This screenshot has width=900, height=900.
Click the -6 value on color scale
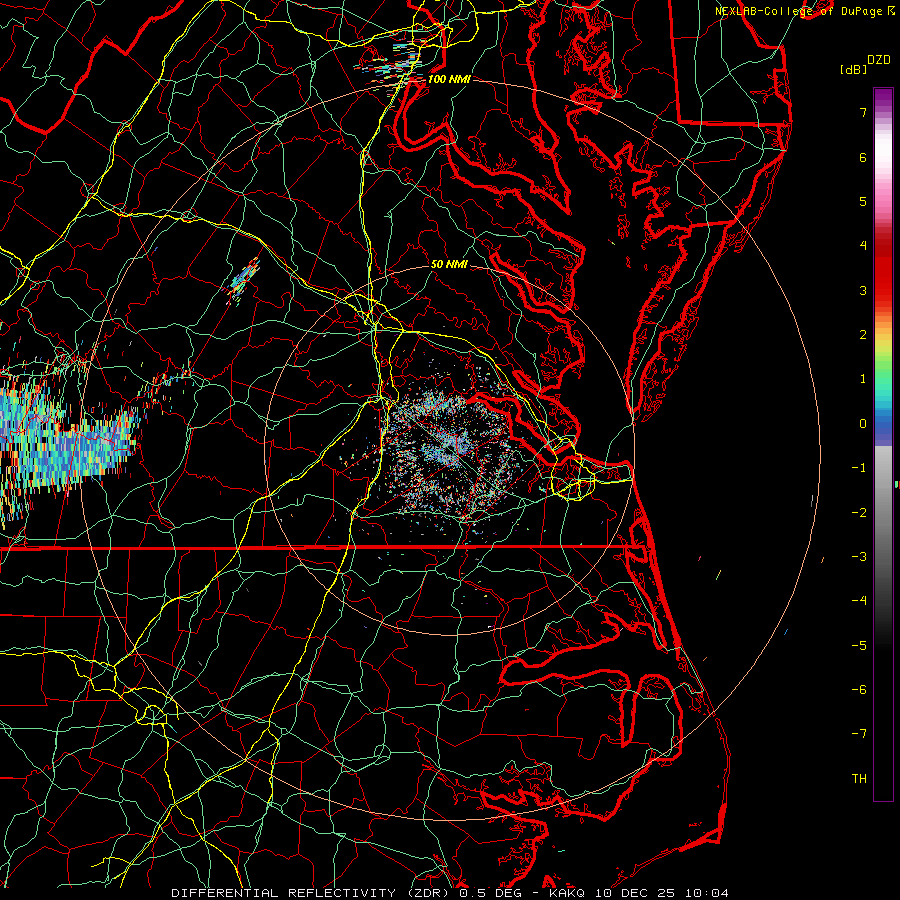pos(859,690)
